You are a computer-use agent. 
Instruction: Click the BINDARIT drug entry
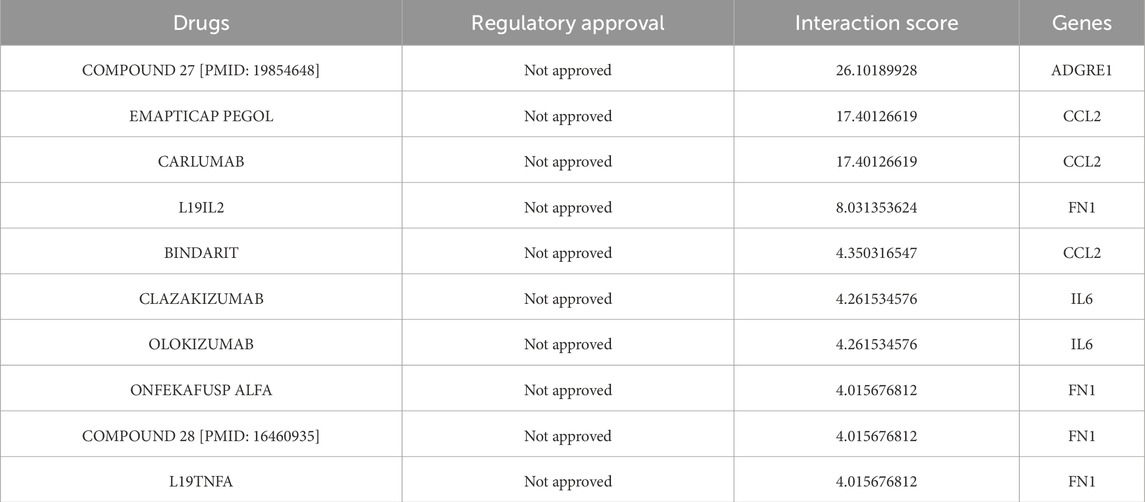tap(201, 253)
